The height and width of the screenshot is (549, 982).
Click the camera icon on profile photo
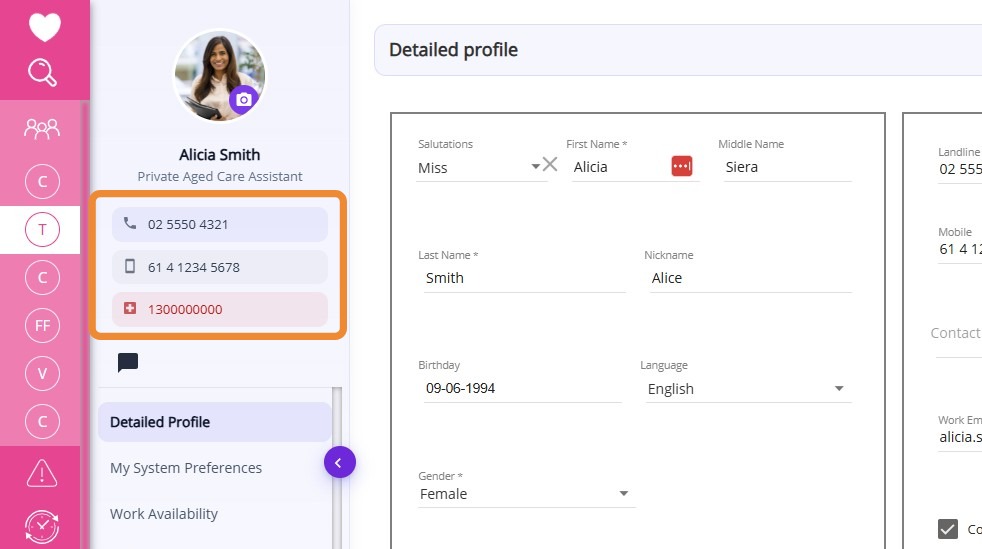[x=243, y=99]
